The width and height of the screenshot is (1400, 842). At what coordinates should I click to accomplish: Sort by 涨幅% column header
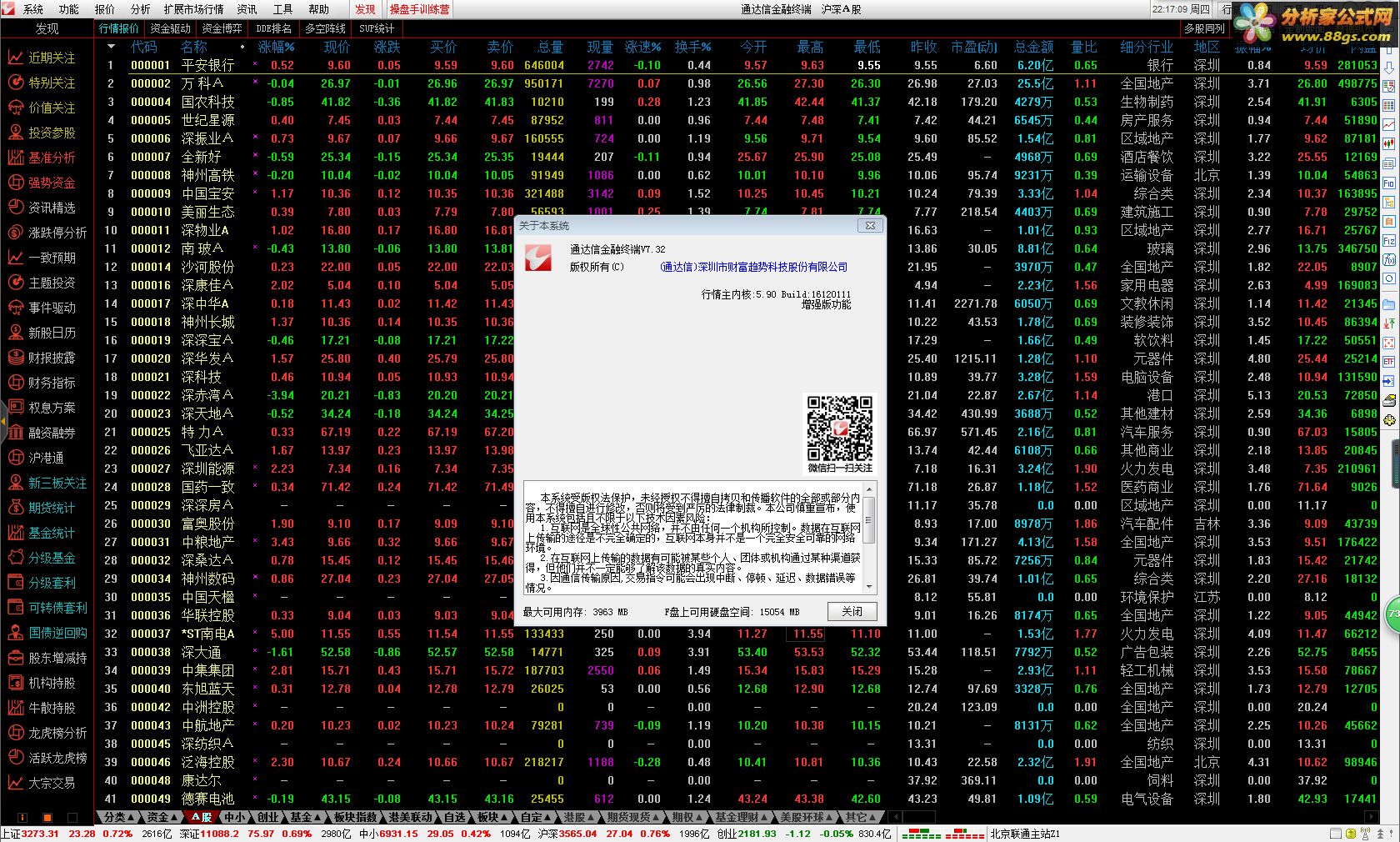tap(276, 48)
